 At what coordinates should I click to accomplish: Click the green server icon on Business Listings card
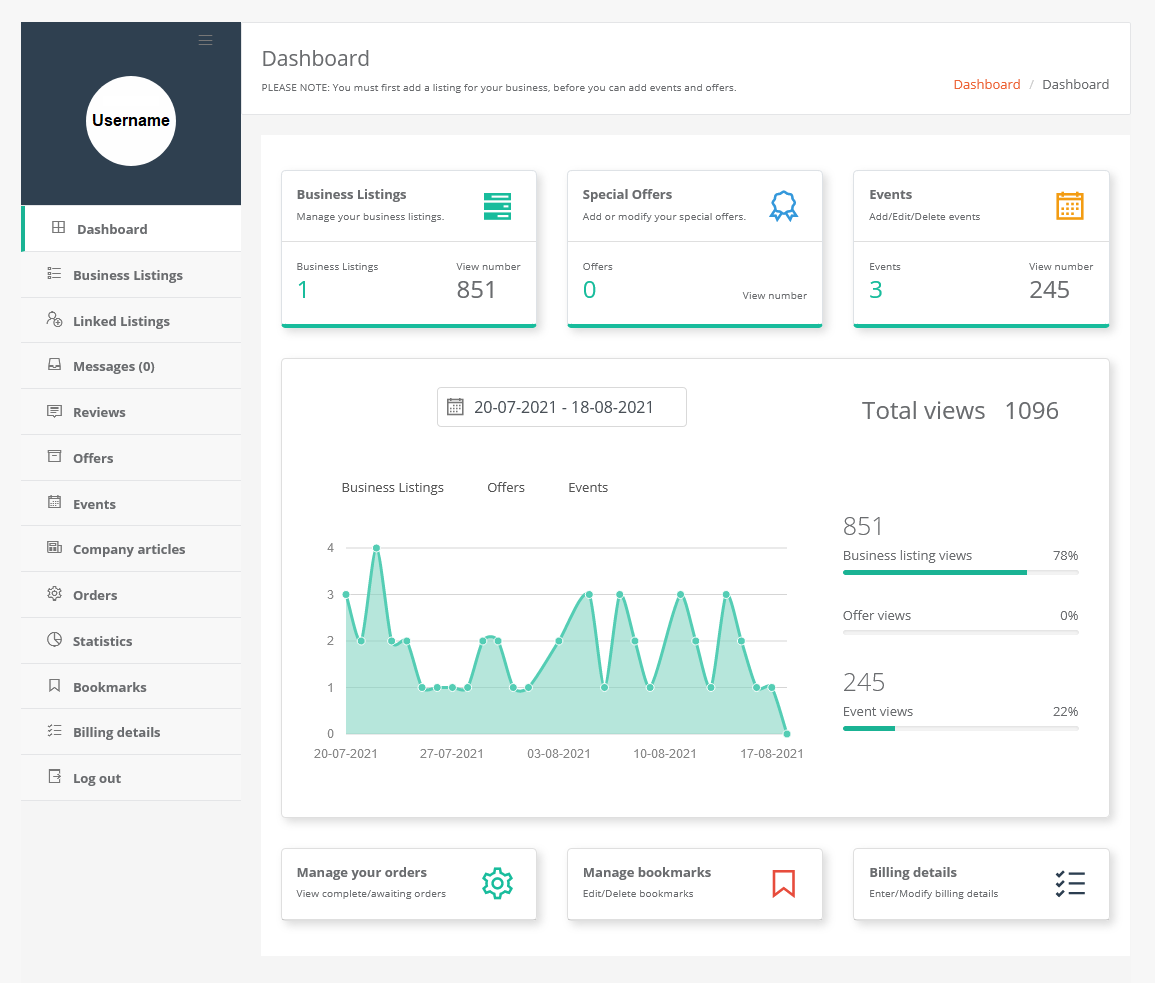pos(497,206)
